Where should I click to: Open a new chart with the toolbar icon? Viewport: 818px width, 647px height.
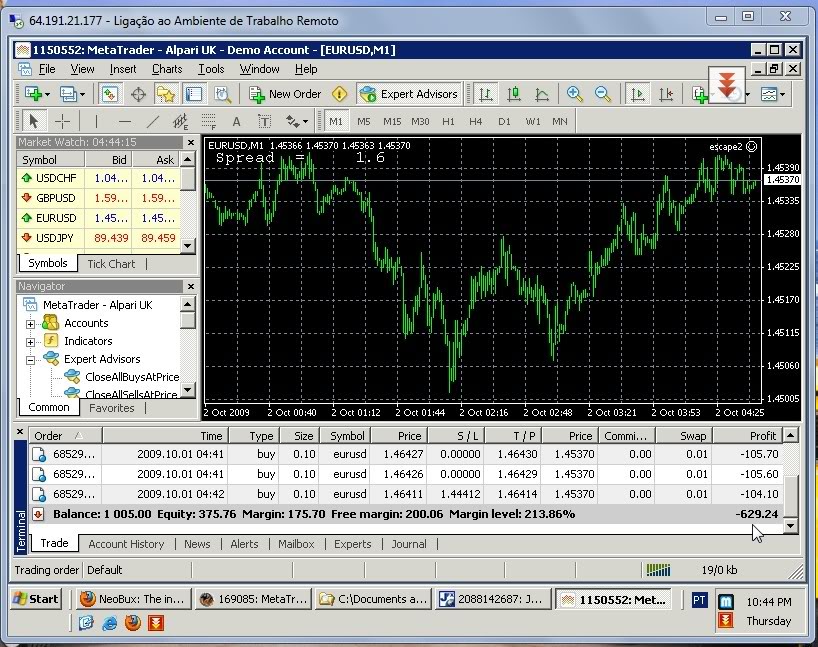[33, 94]
